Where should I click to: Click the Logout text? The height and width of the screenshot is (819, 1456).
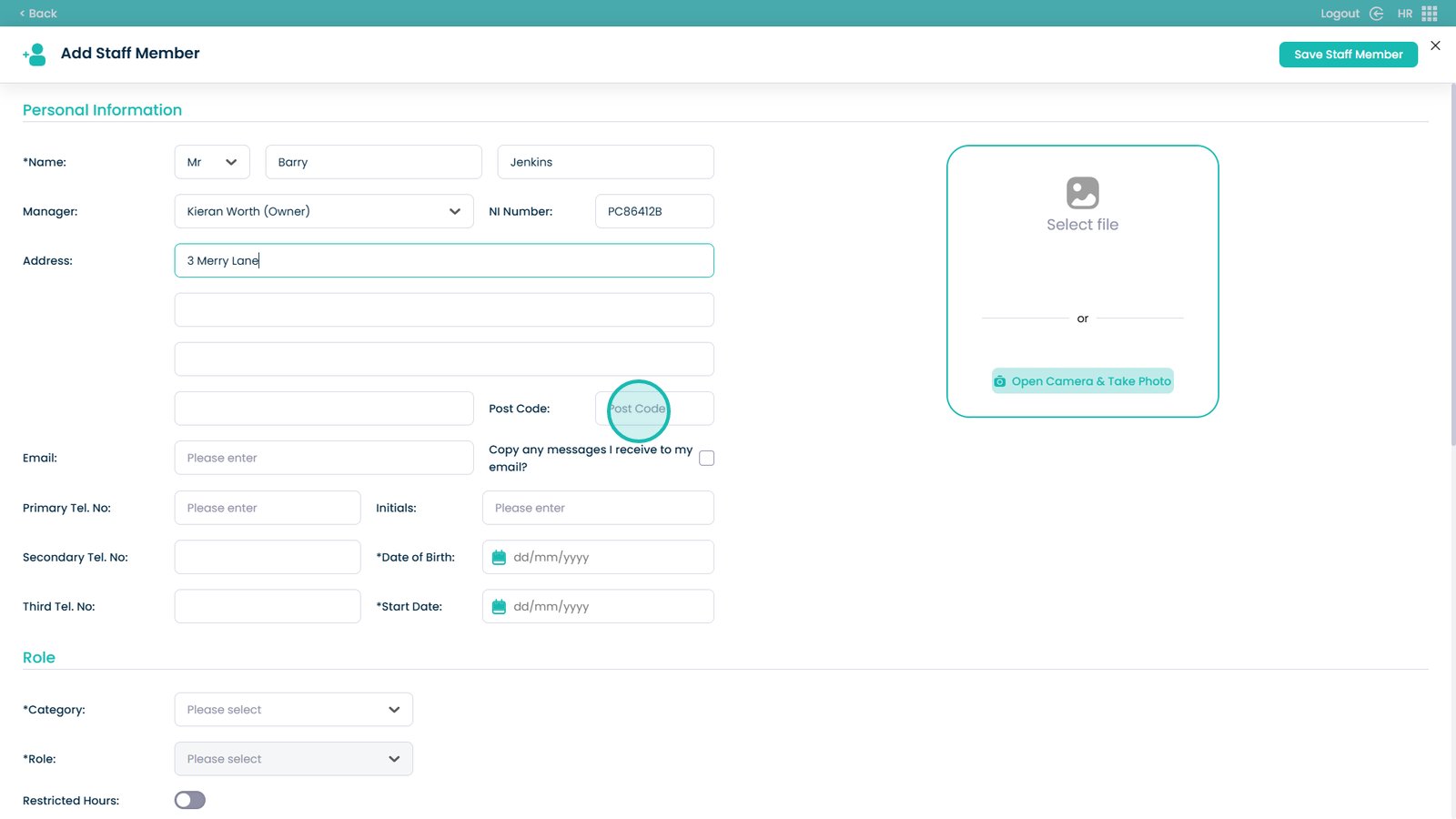tap(1340, 14)
